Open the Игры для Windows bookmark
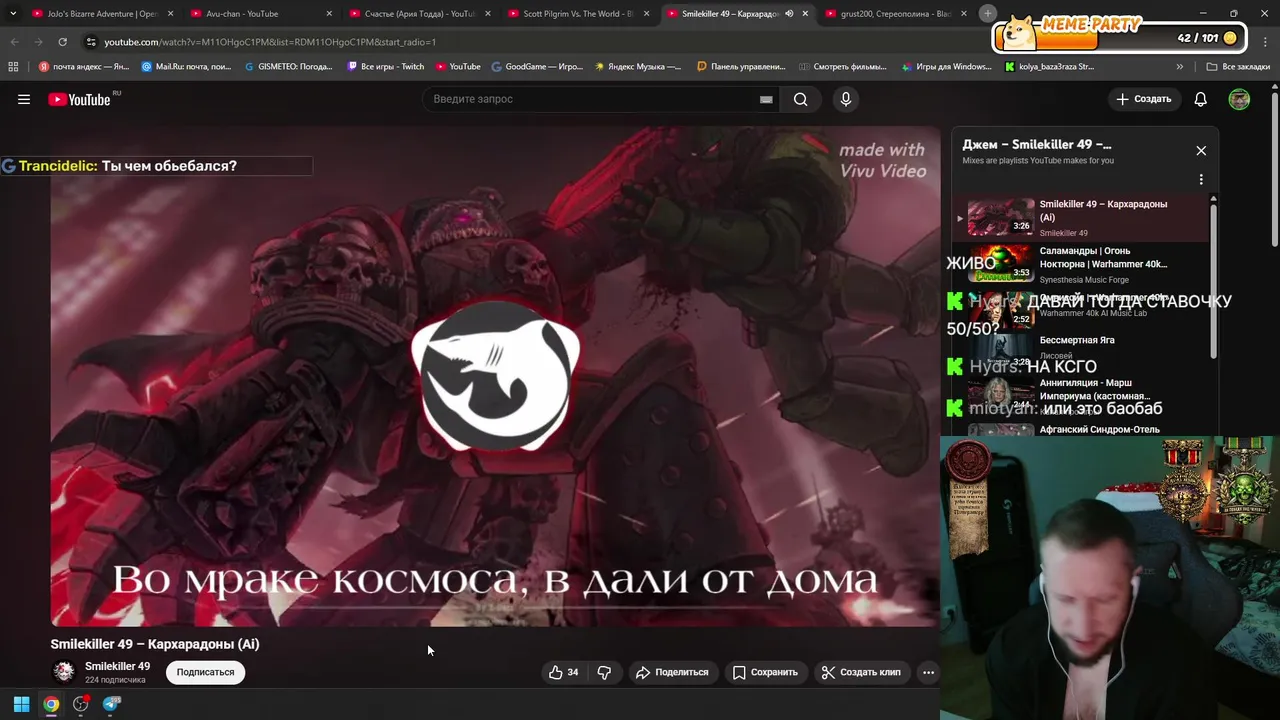 click(946, 67)
